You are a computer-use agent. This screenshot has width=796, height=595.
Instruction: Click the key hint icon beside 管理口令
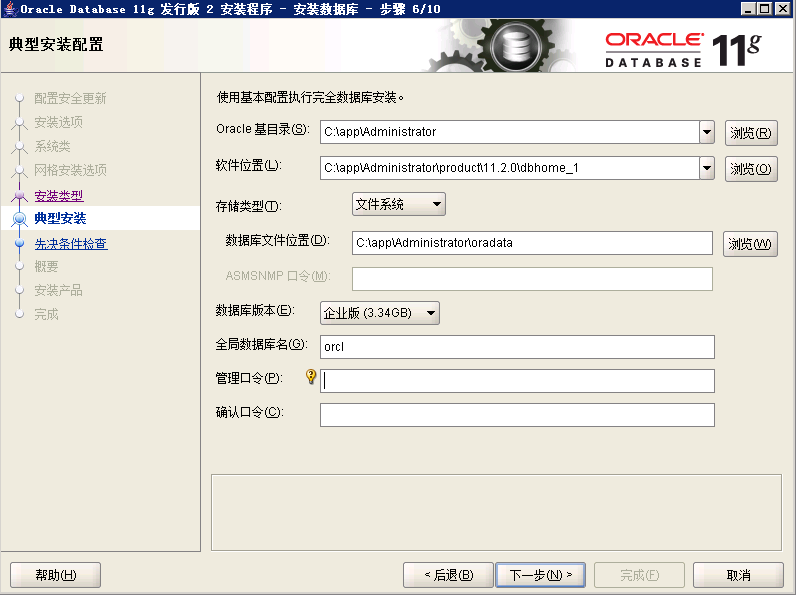tap(311, 377)
